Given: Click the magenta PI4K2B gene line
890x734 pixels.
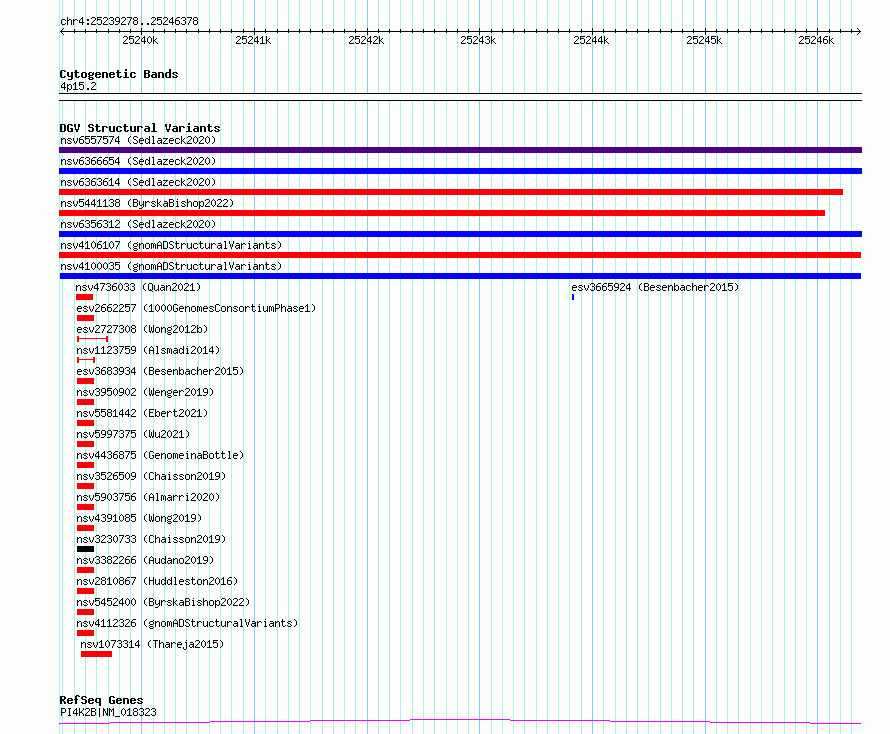Looking at the screenshot, I should [x=460, y=722].
